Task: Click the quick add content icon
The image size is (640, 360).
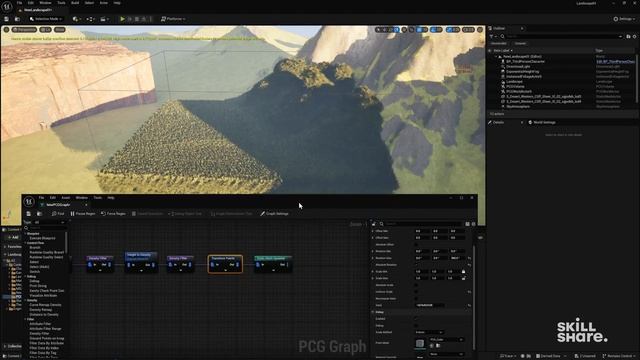Action: (x=76, y=19)
